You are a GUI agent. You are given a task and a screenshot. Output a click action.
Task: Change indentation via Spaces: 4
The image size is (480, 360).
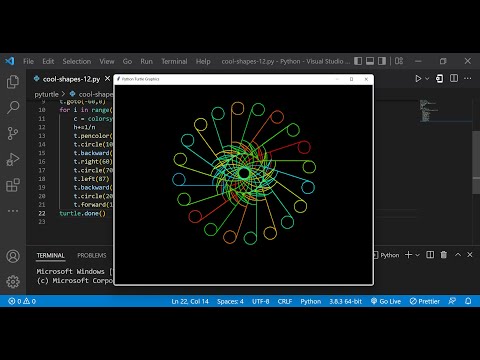230,301
